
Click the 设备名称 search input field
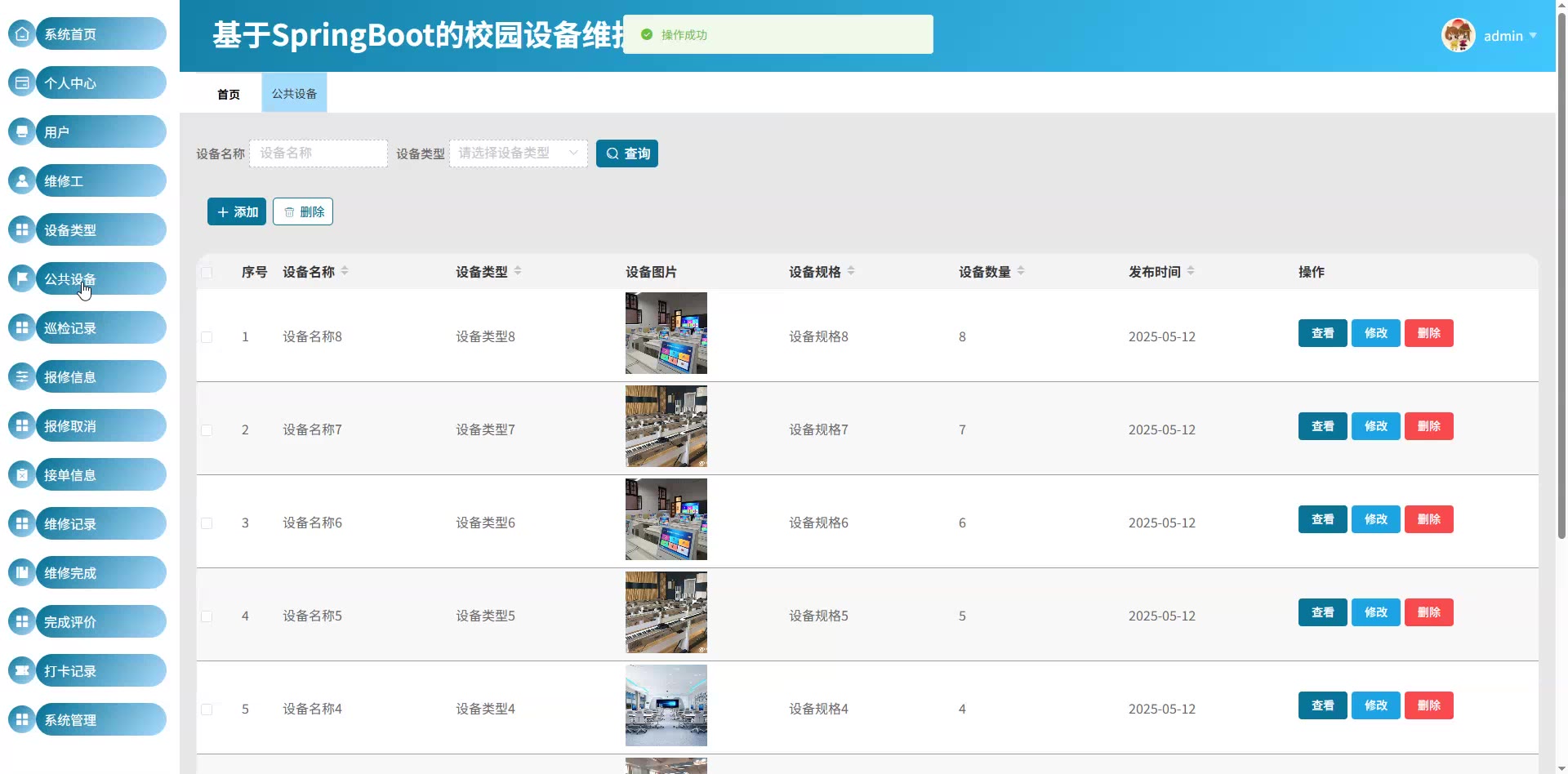click(318, 153)
